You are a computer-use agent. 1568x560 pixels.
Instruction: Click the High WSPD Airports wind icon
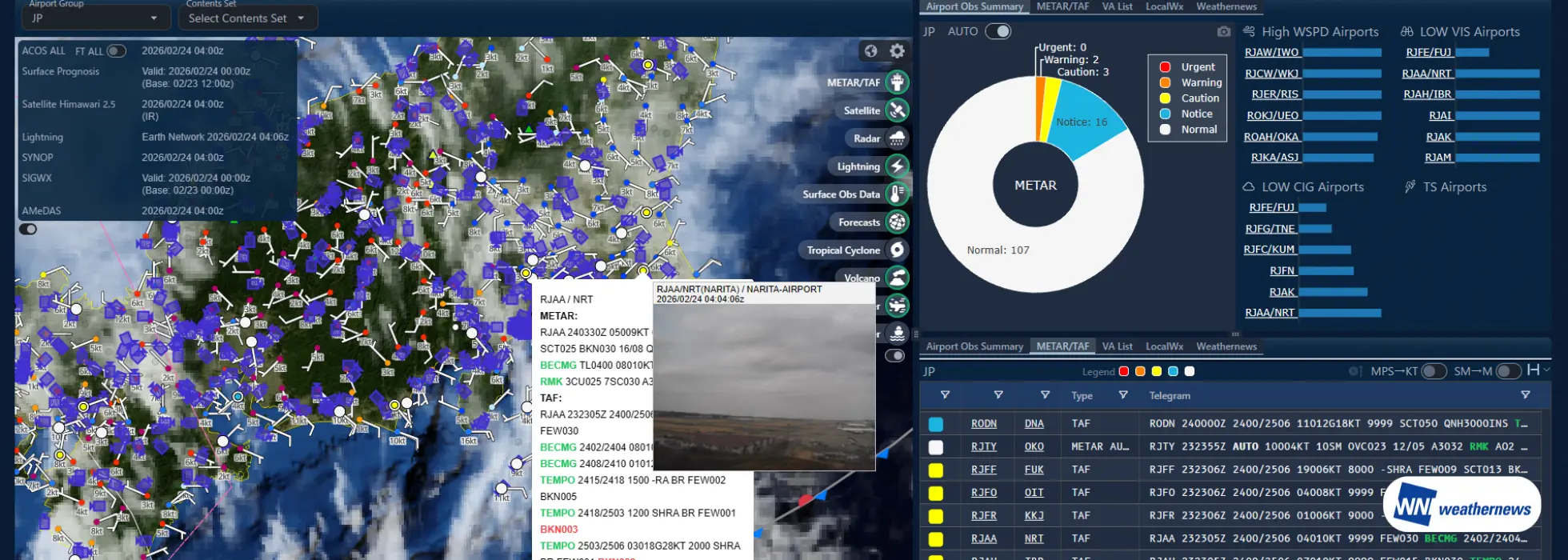[x=1249, y=31]
